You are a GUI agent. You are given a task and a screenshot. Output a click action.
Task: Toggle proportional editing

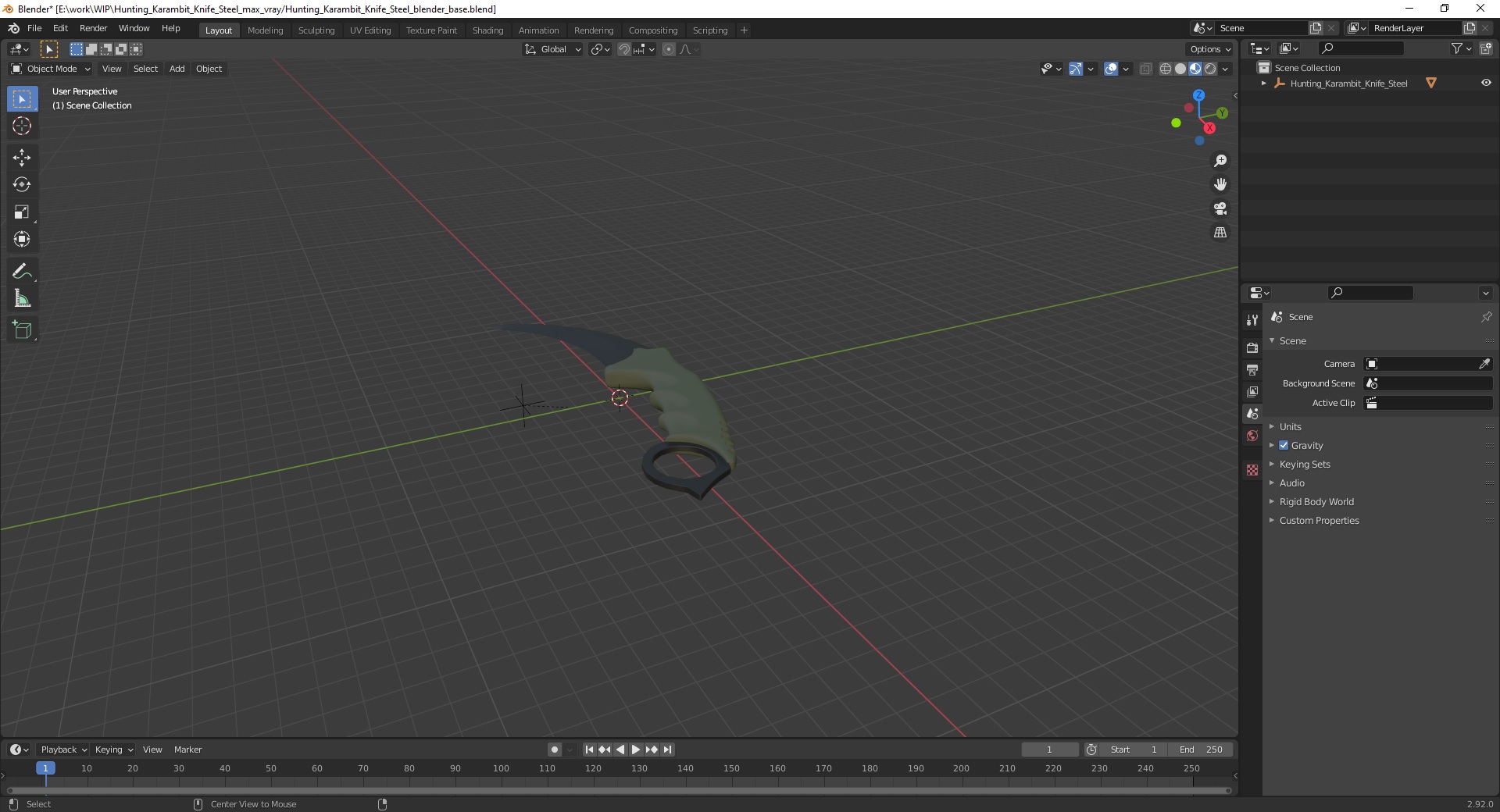(669, 49)
